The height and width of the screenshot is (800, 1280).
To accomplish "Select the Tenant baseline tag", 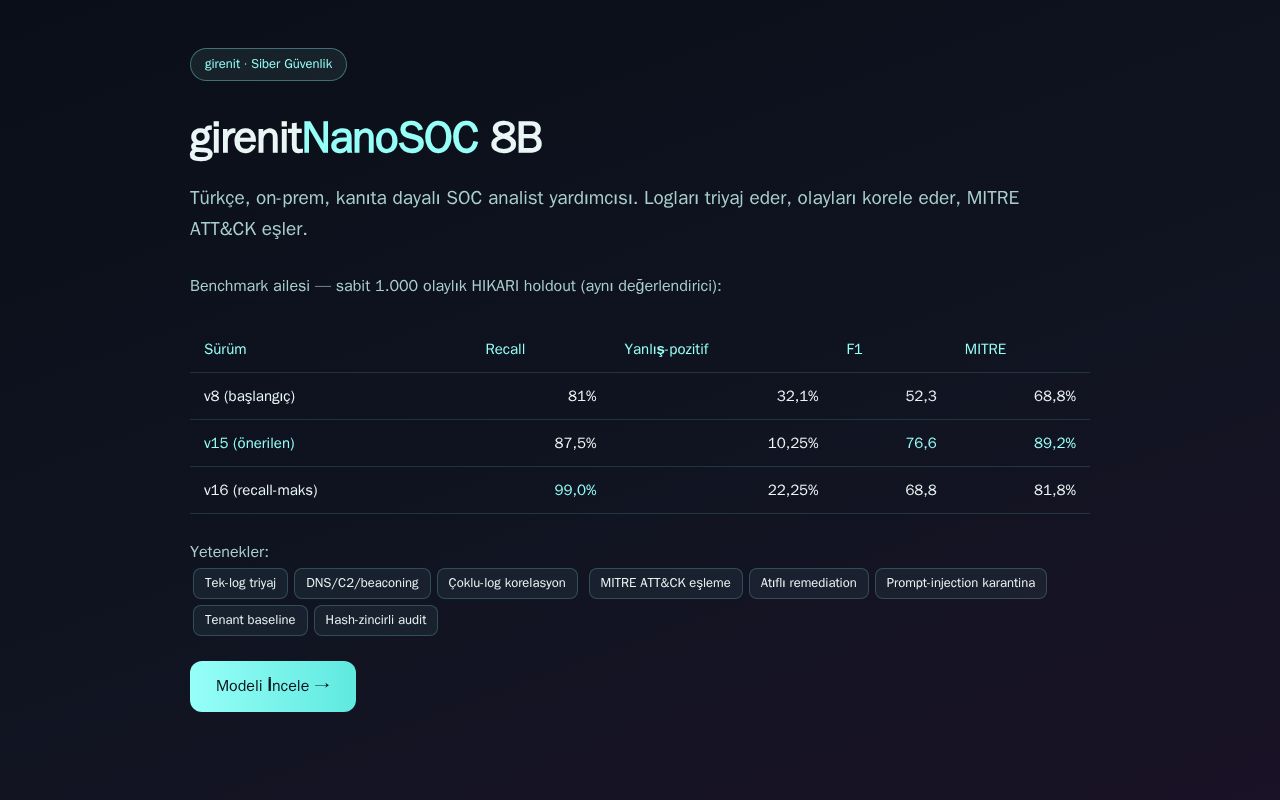I will tap(250, 620).
